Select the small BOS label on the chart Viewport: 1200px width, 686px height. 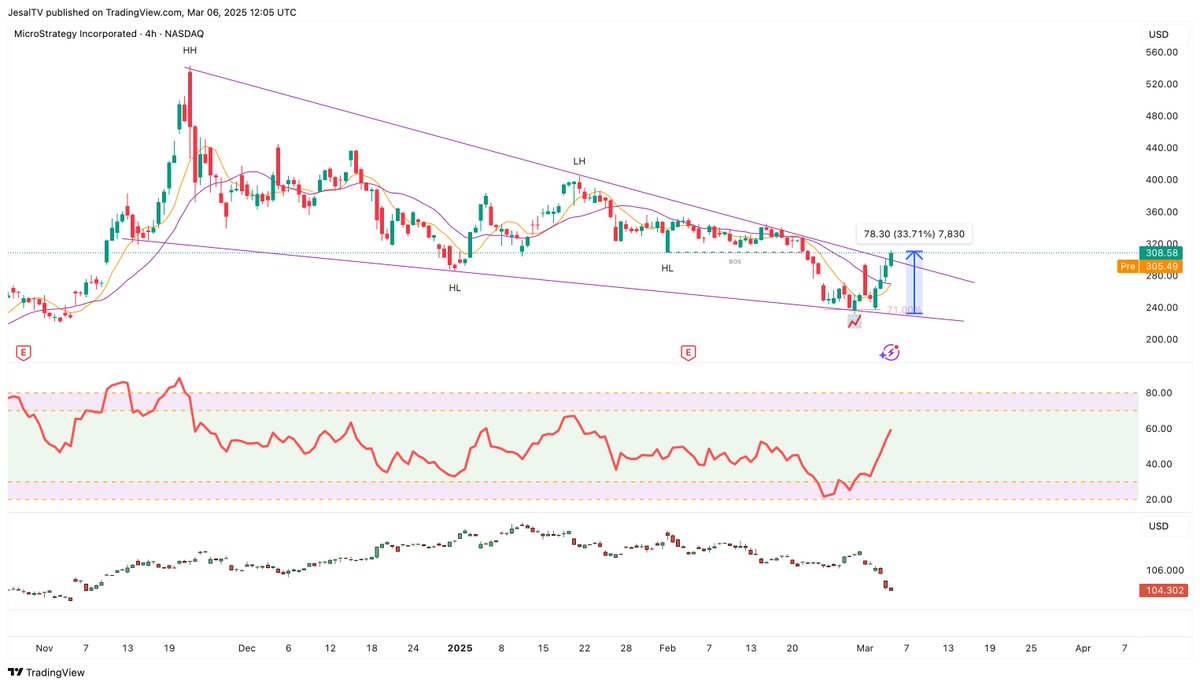734,261
